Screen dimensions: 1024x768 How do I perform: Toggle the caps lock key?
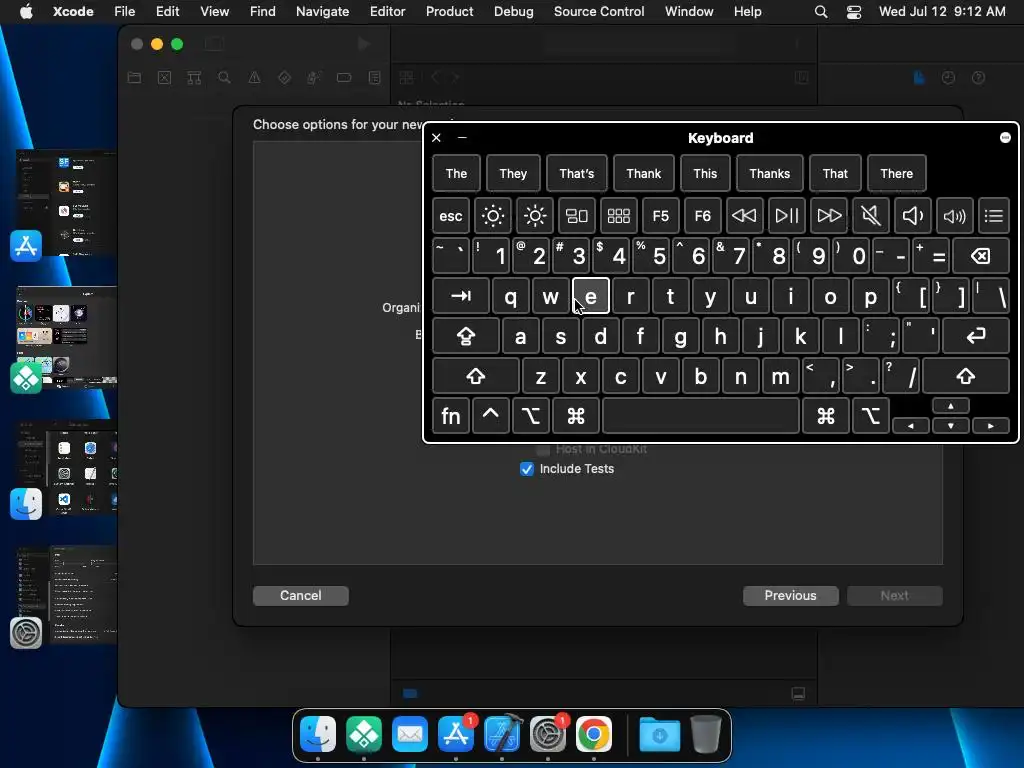[466, 336]
